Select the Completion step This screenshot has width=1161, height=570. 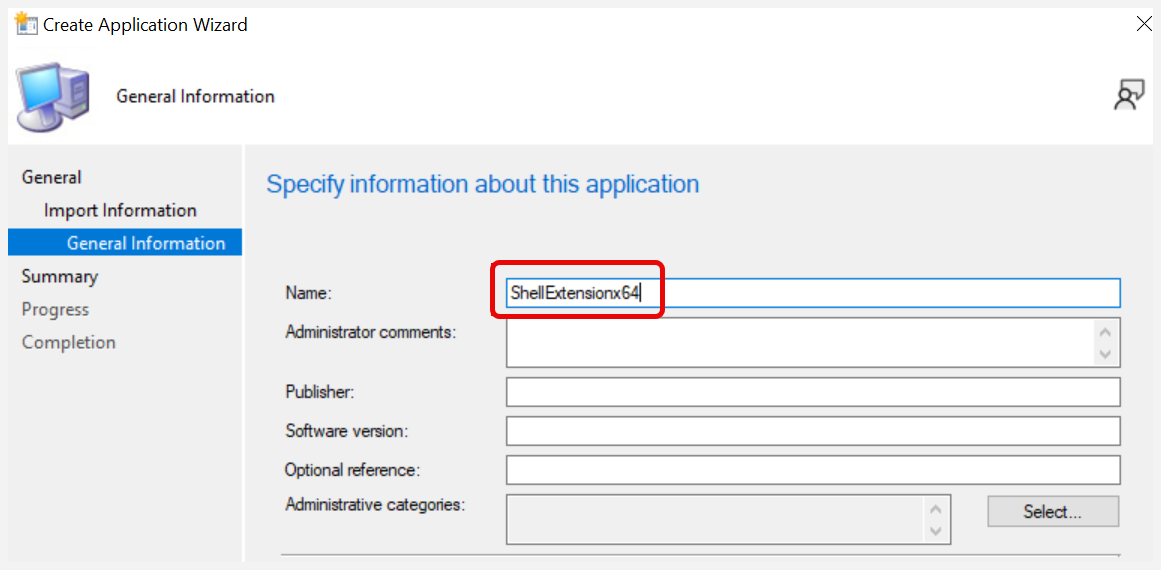tap(68, 343)
